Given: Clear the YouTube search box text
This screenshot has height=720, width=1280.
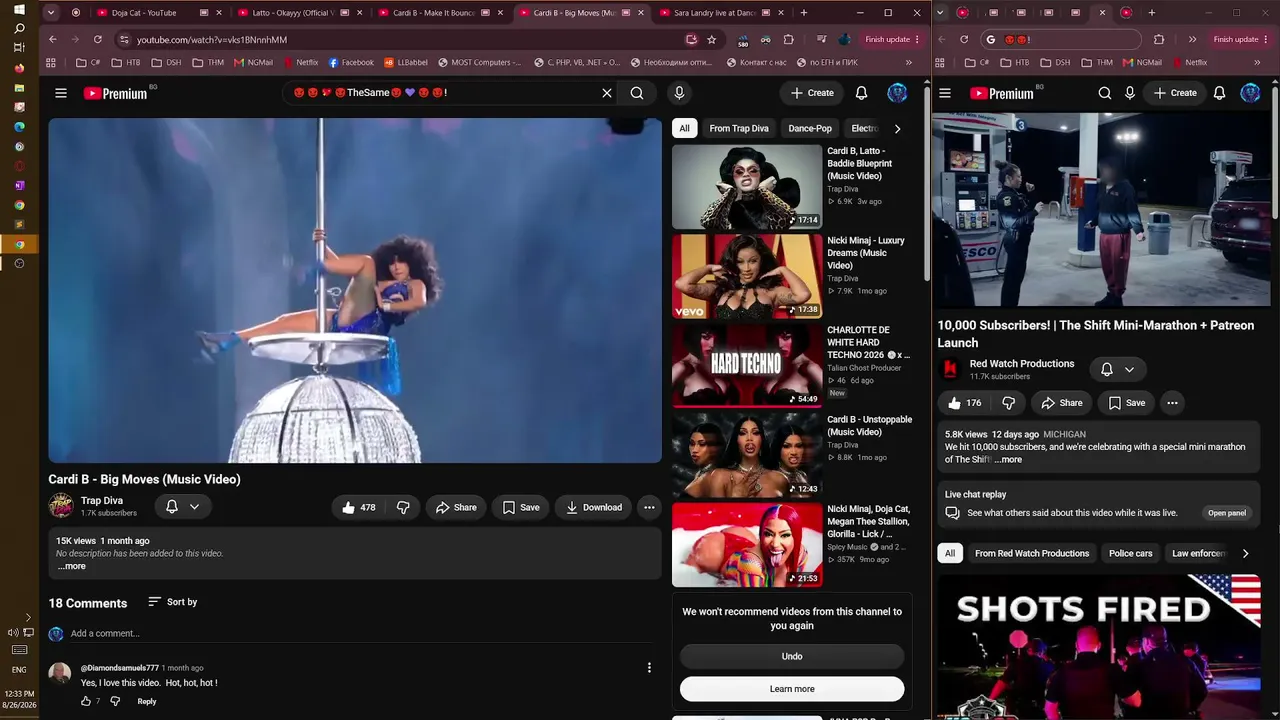Looking at the screenshot, I should click(607, 93).
